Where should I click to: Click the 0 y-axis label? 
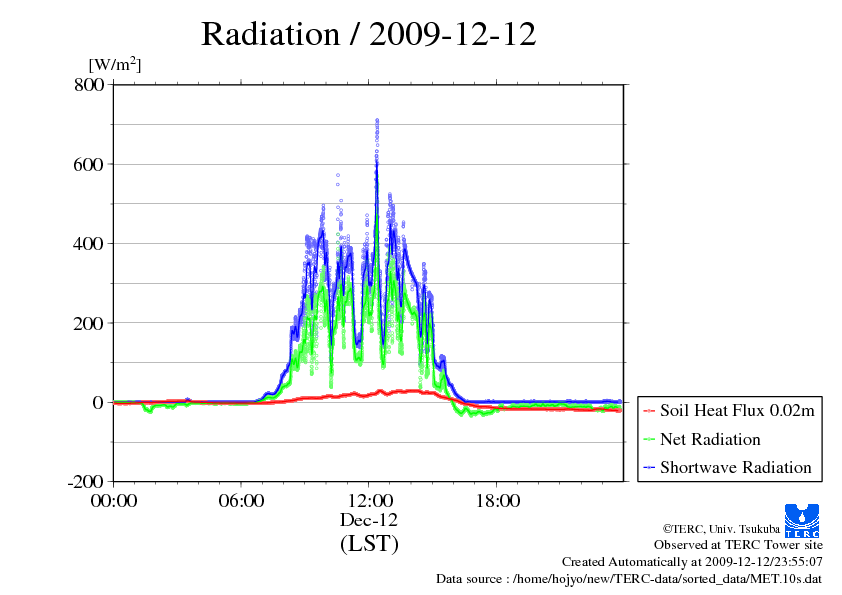click(98, 403)
